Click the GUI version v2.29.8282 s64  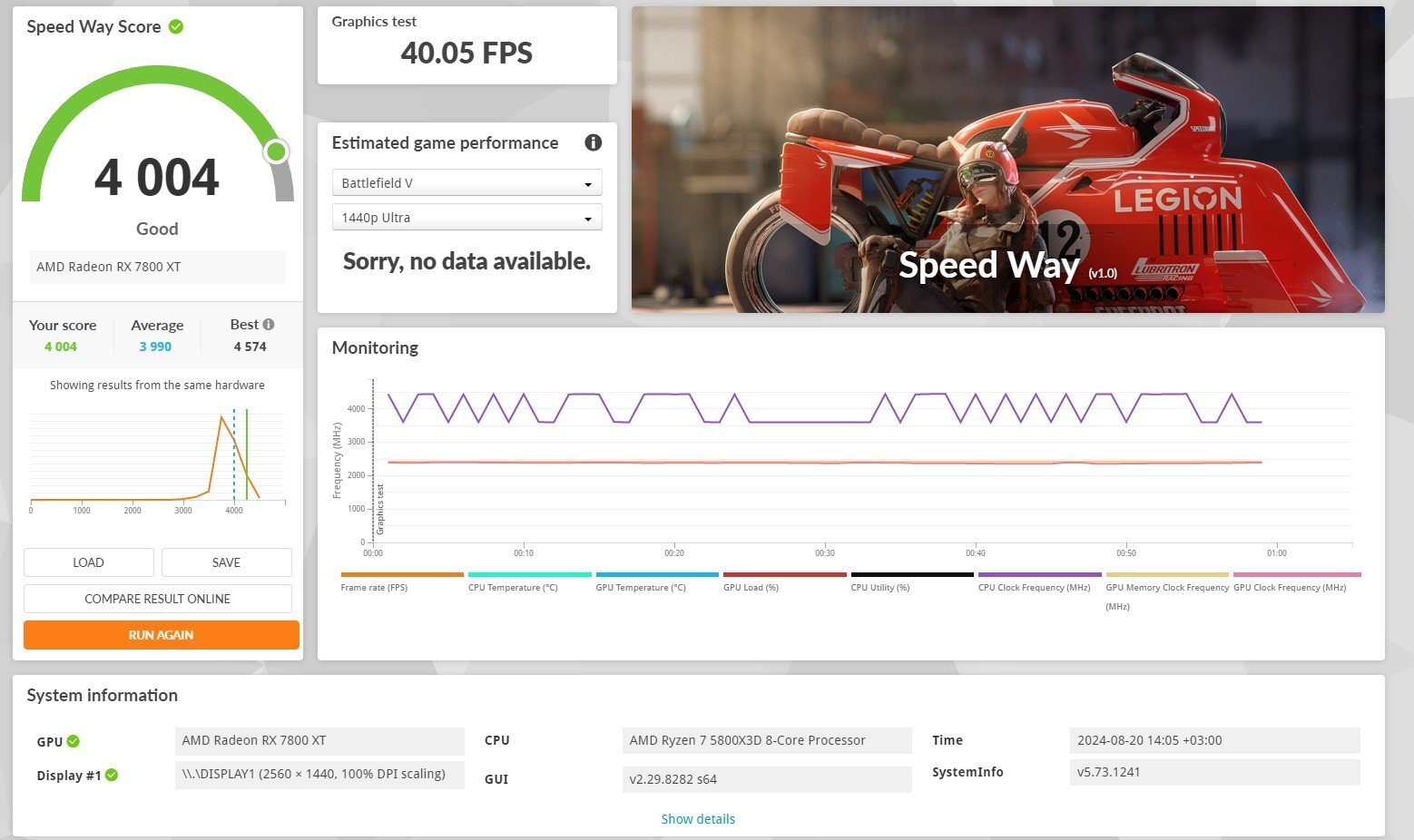point(767,779)
